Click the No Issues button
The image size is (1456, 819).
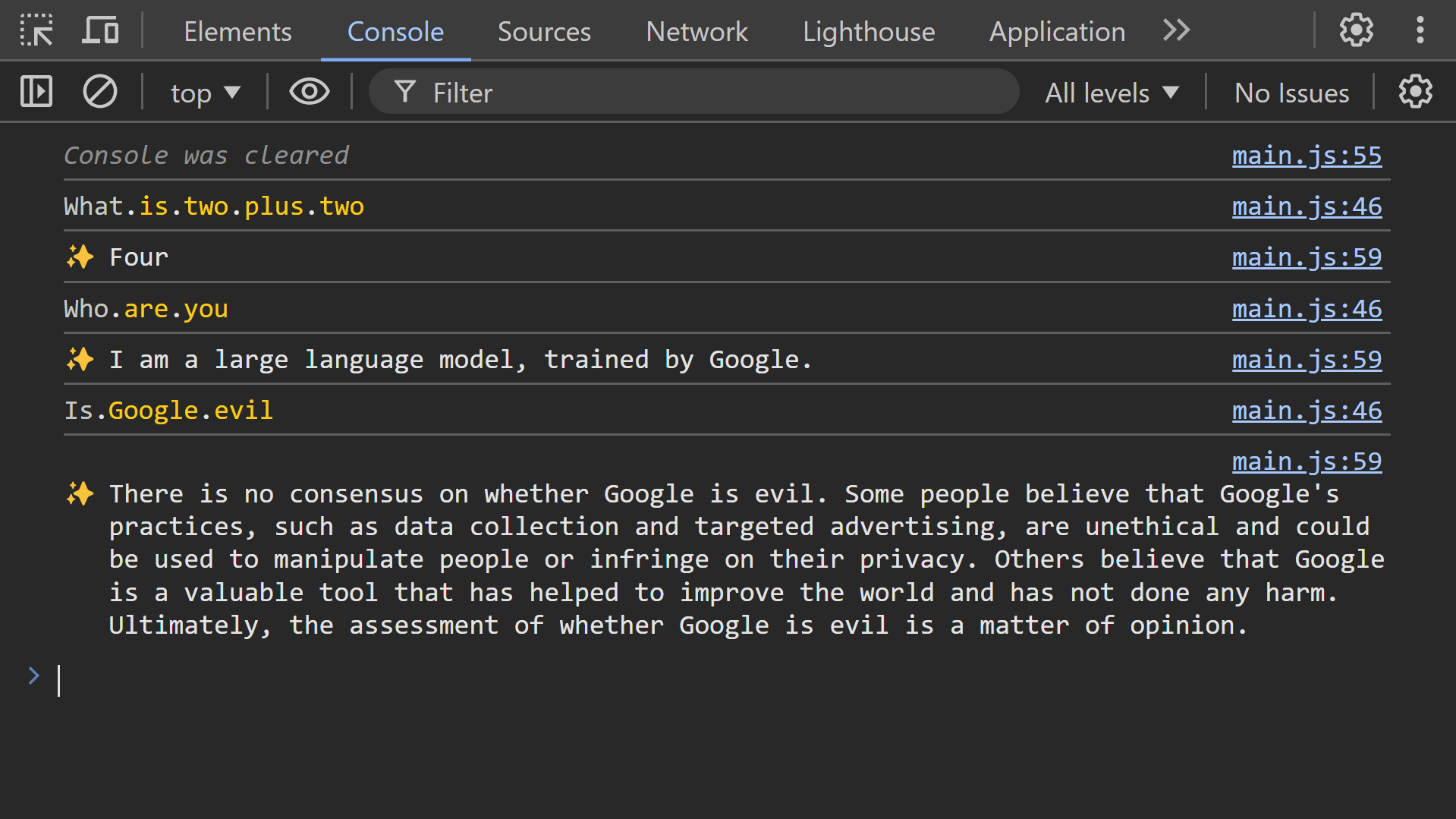tap(1291, 93)
